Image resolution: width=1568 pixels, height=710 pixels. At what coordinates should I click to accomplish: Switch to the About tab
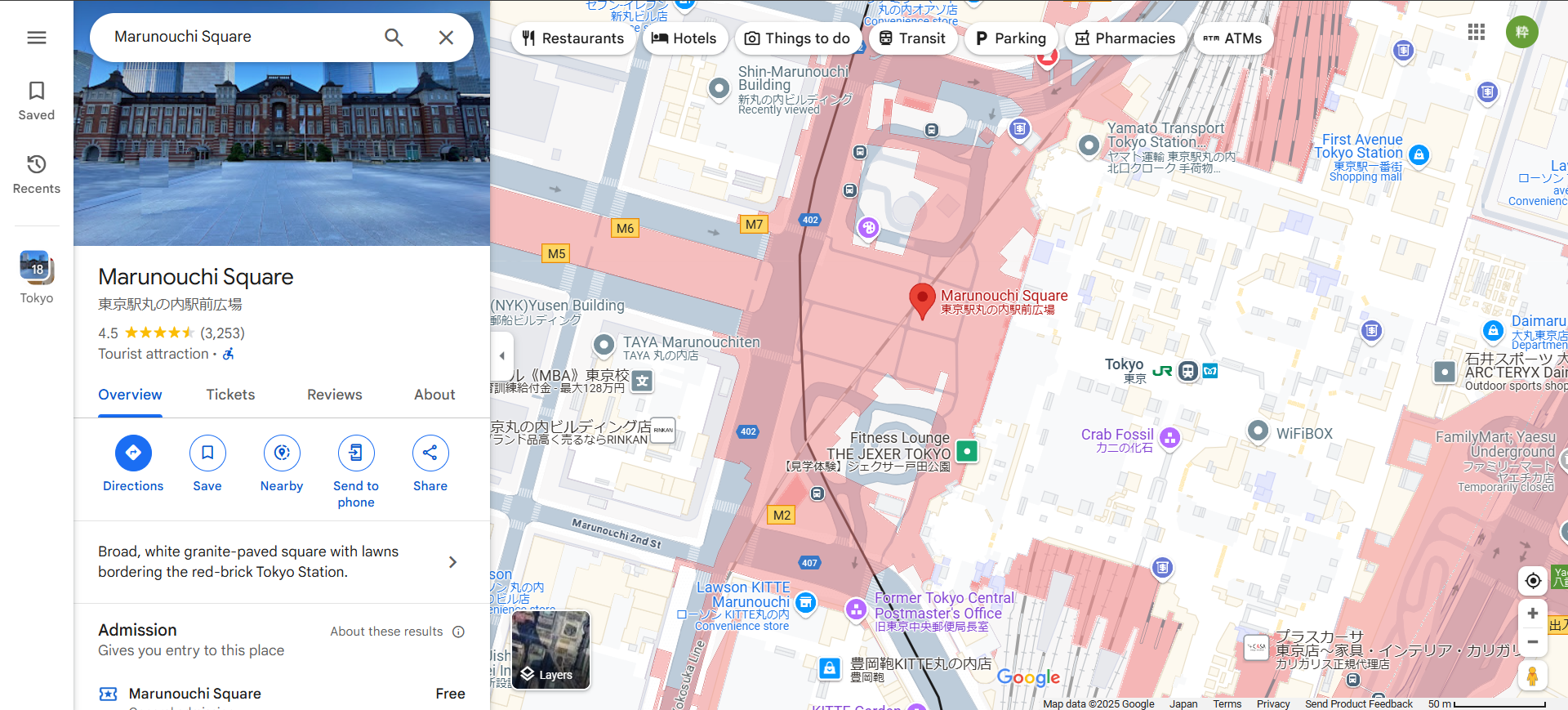click(x=434, y=395)
